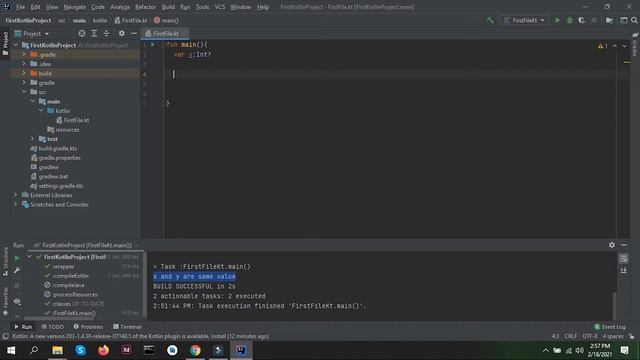This screenshot has width=640, height=360.
Task: Open the Navigate menu
Action: coord(75,7)
